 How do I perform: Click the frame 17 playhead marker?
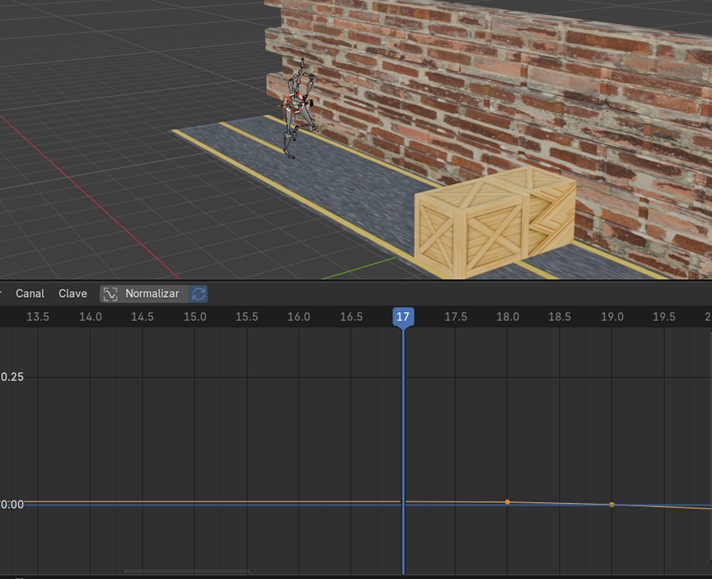[x=403, y=317]
